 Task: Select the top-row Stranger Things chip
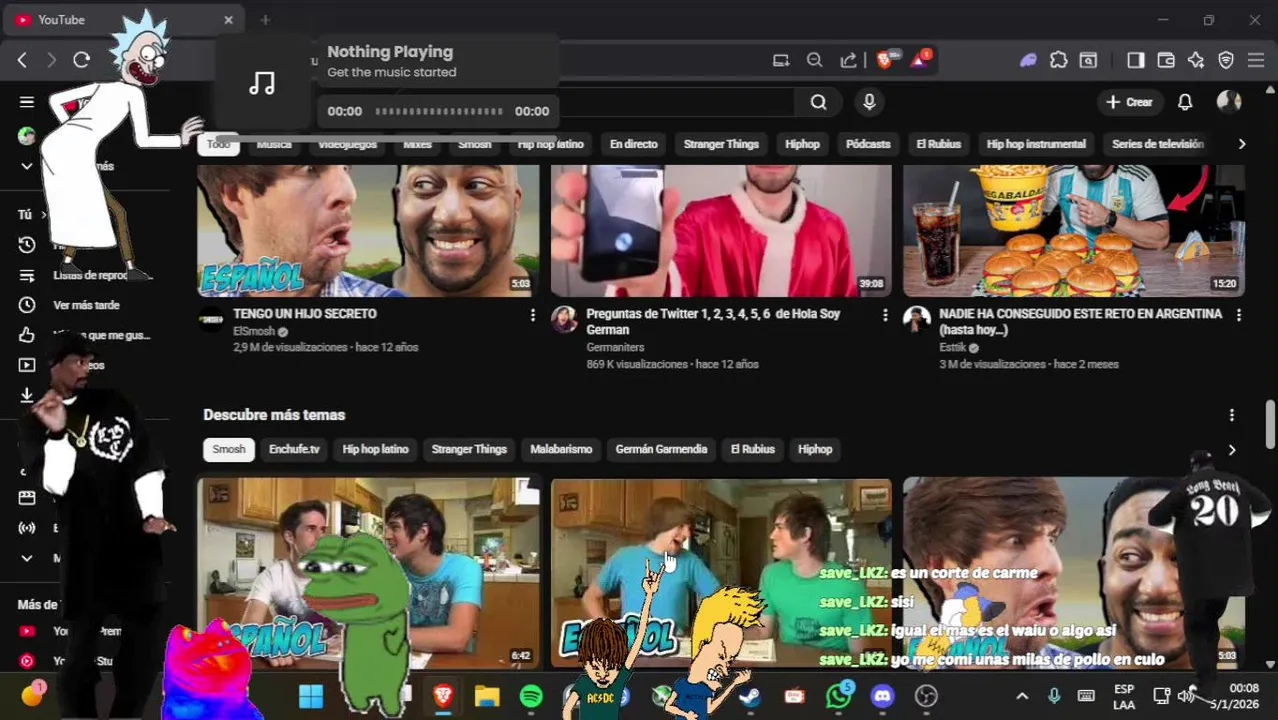721,144
